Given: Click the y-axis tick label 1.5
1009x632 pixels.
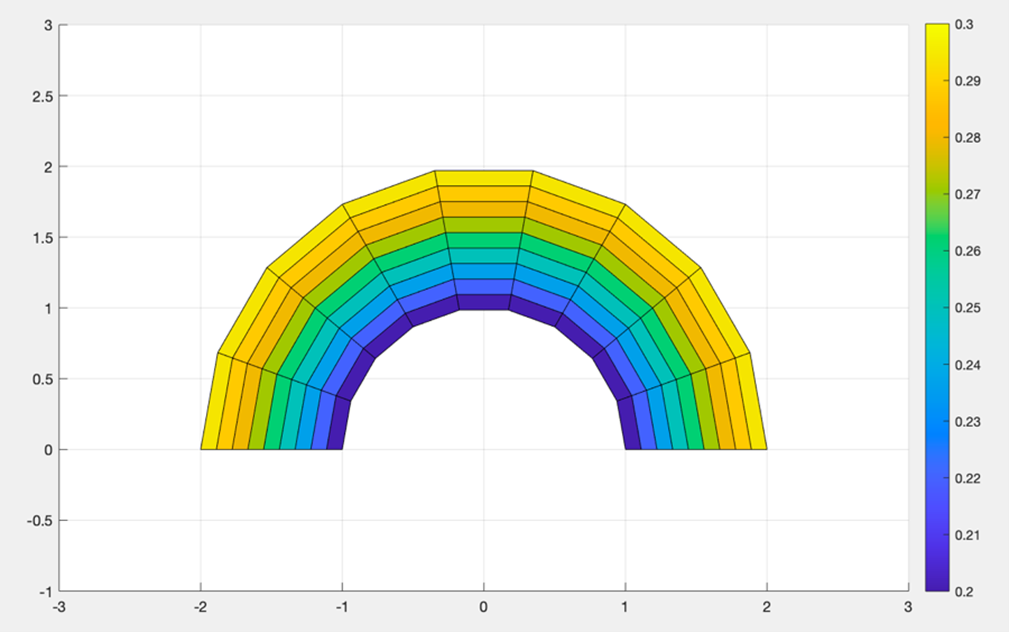Looking at the screenshot, I should click(x=43, y=238).
